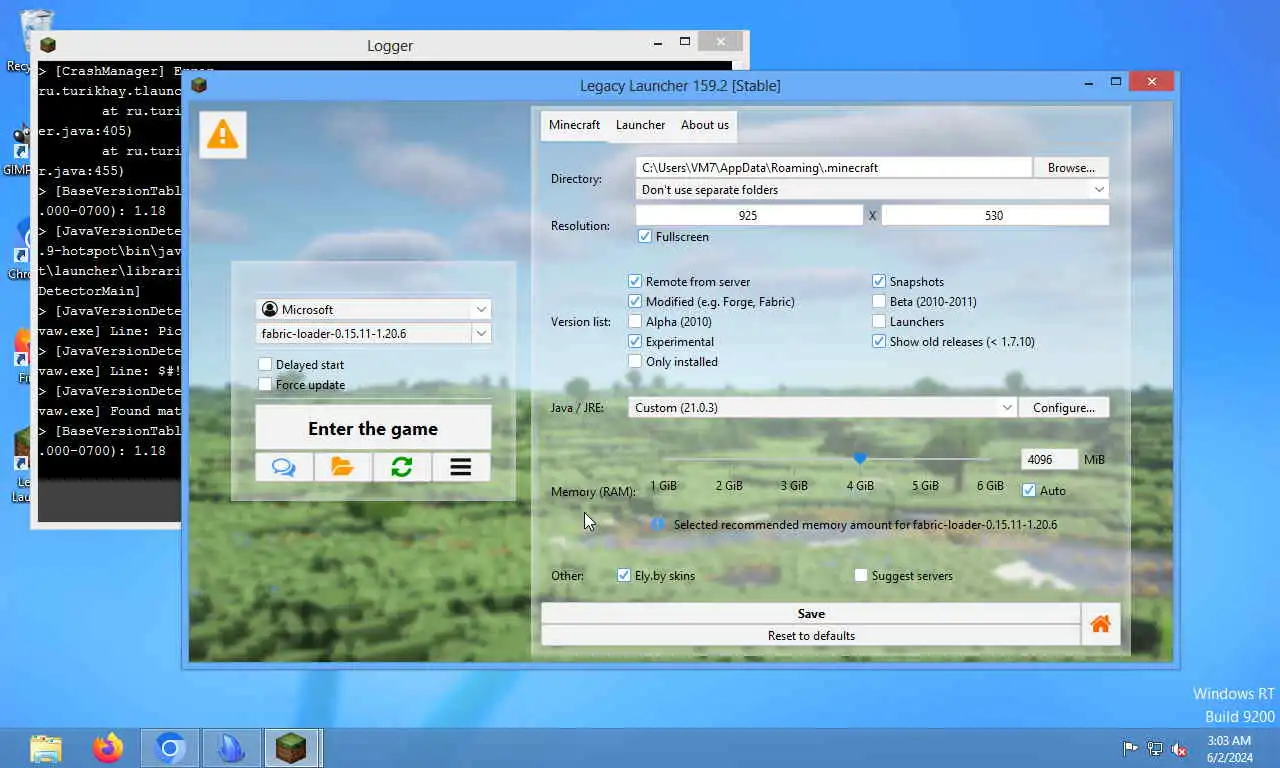
Task: Disable the Snapshots checkbox
Action: click(x=879, y=282)
